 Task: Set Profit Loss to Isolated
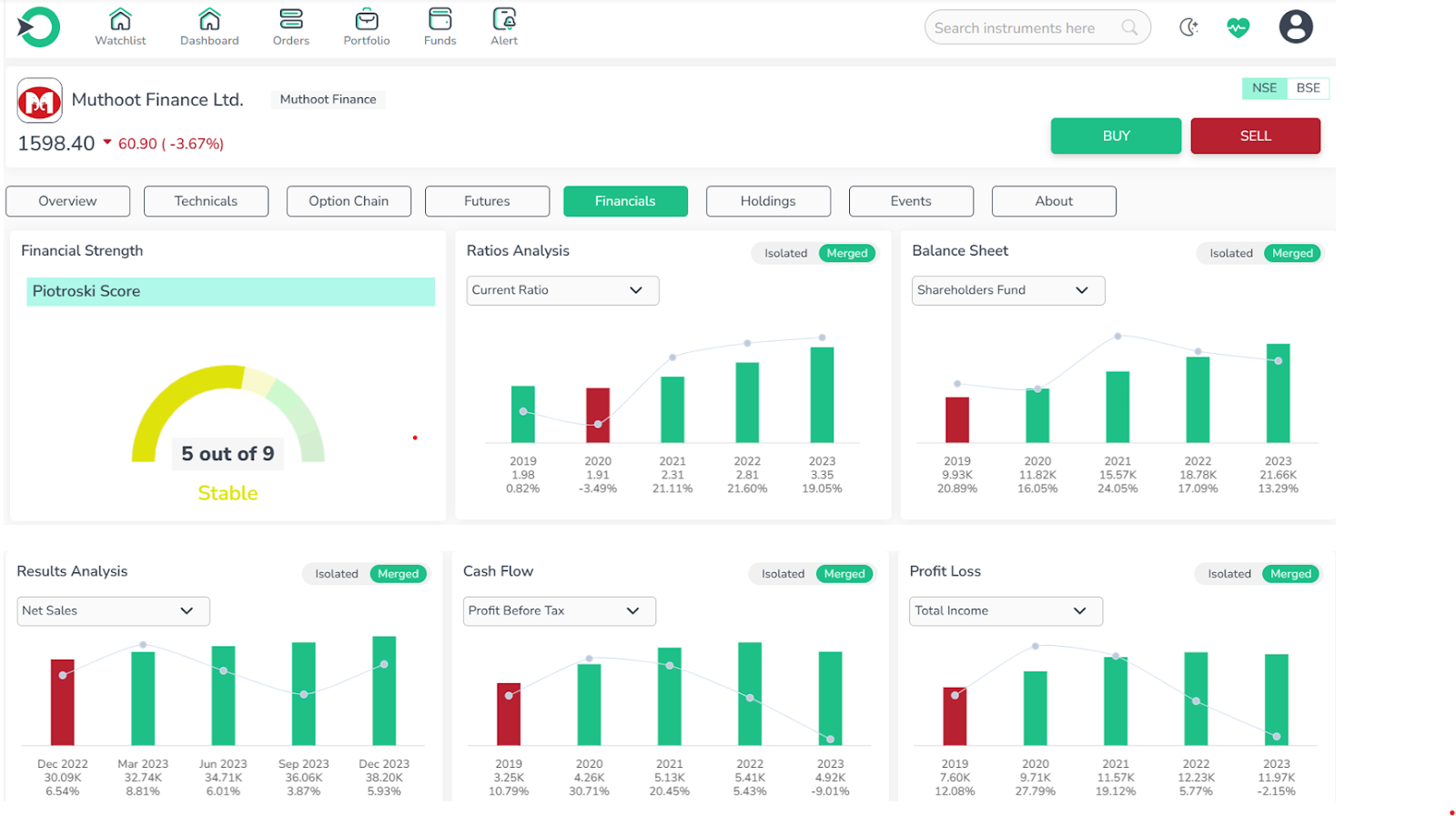click(1229, 574)
